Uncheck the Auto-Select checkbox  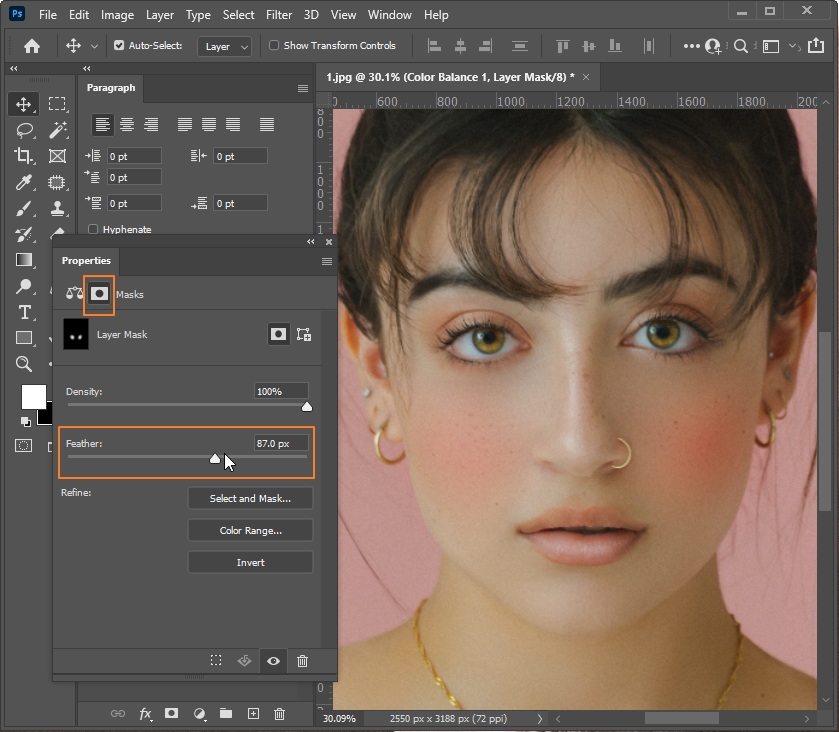119,46
